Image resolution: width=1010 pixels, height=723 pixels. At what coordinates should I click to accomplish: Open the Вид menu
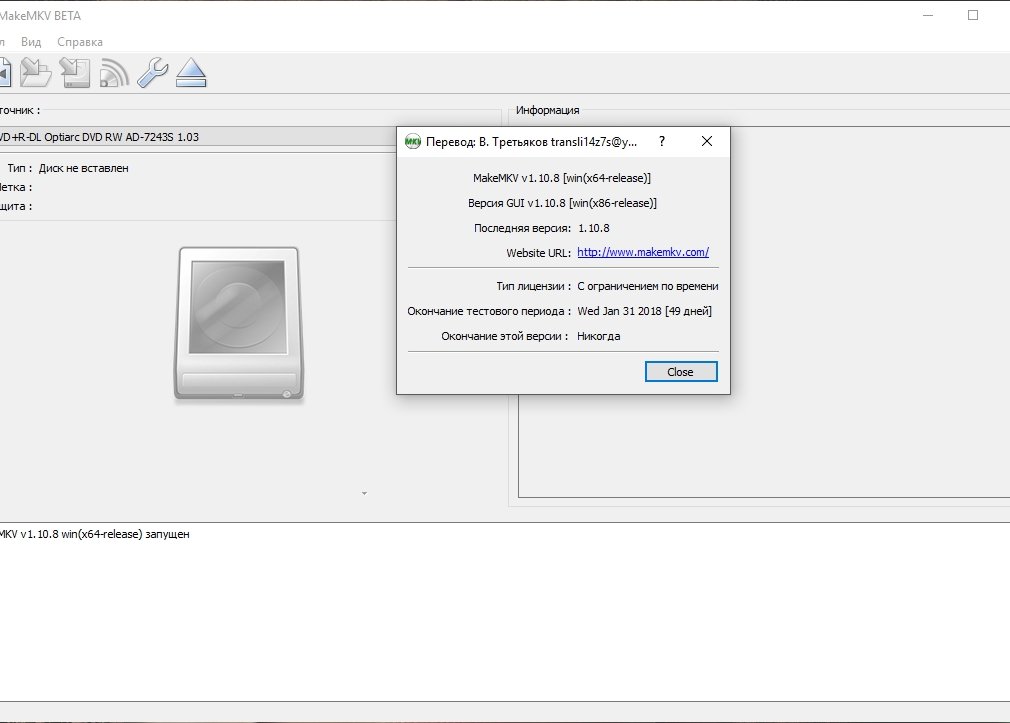coord(31,42)
